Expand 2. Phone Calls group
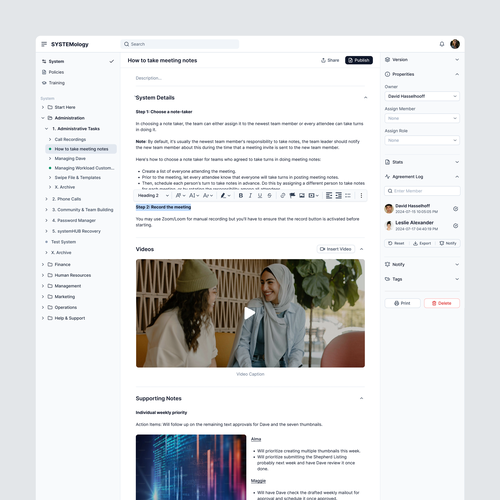The image size is (500, 500). coord(46,199)
